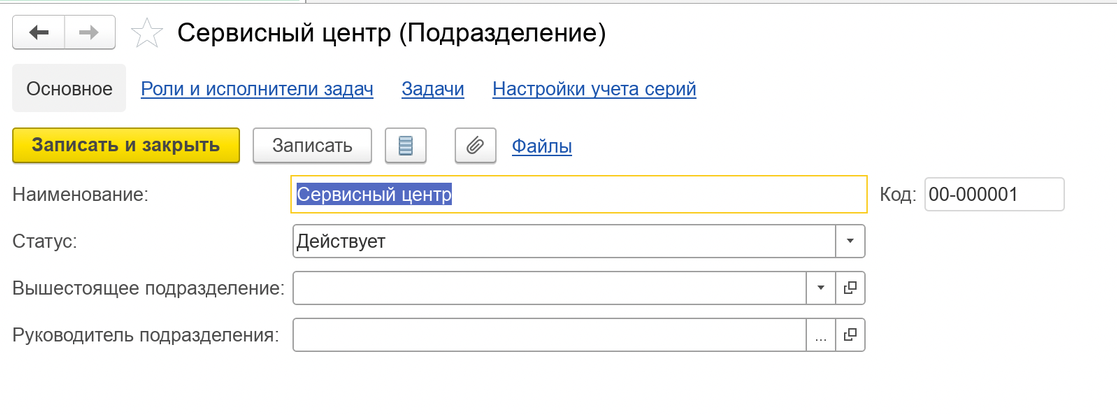Click the Вышестоящее подразделение input field
The image size is (1117, 415).
[x=549, y=288]
